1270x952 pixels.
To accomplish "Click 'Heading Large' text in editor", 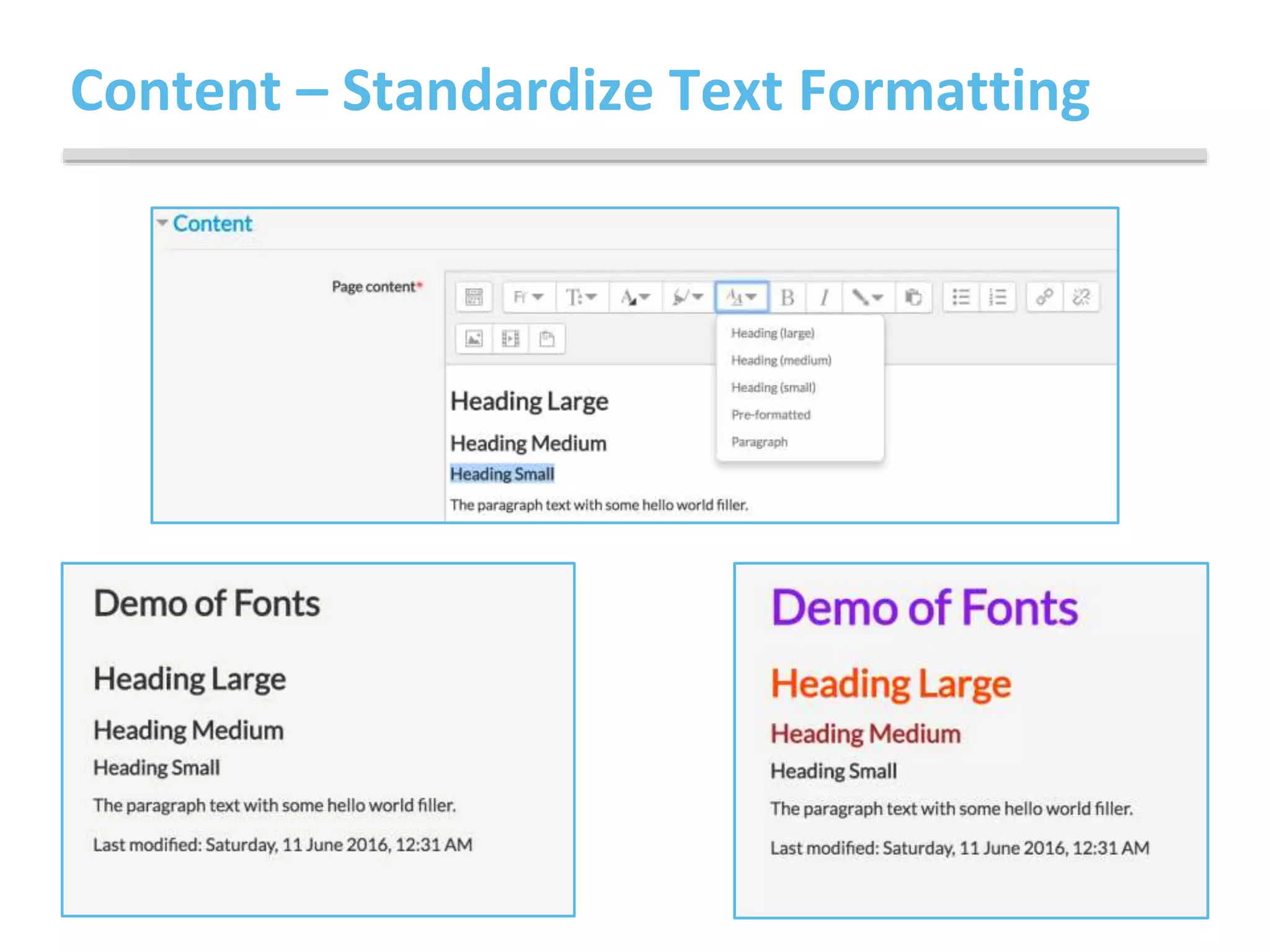I will (530, 402).
